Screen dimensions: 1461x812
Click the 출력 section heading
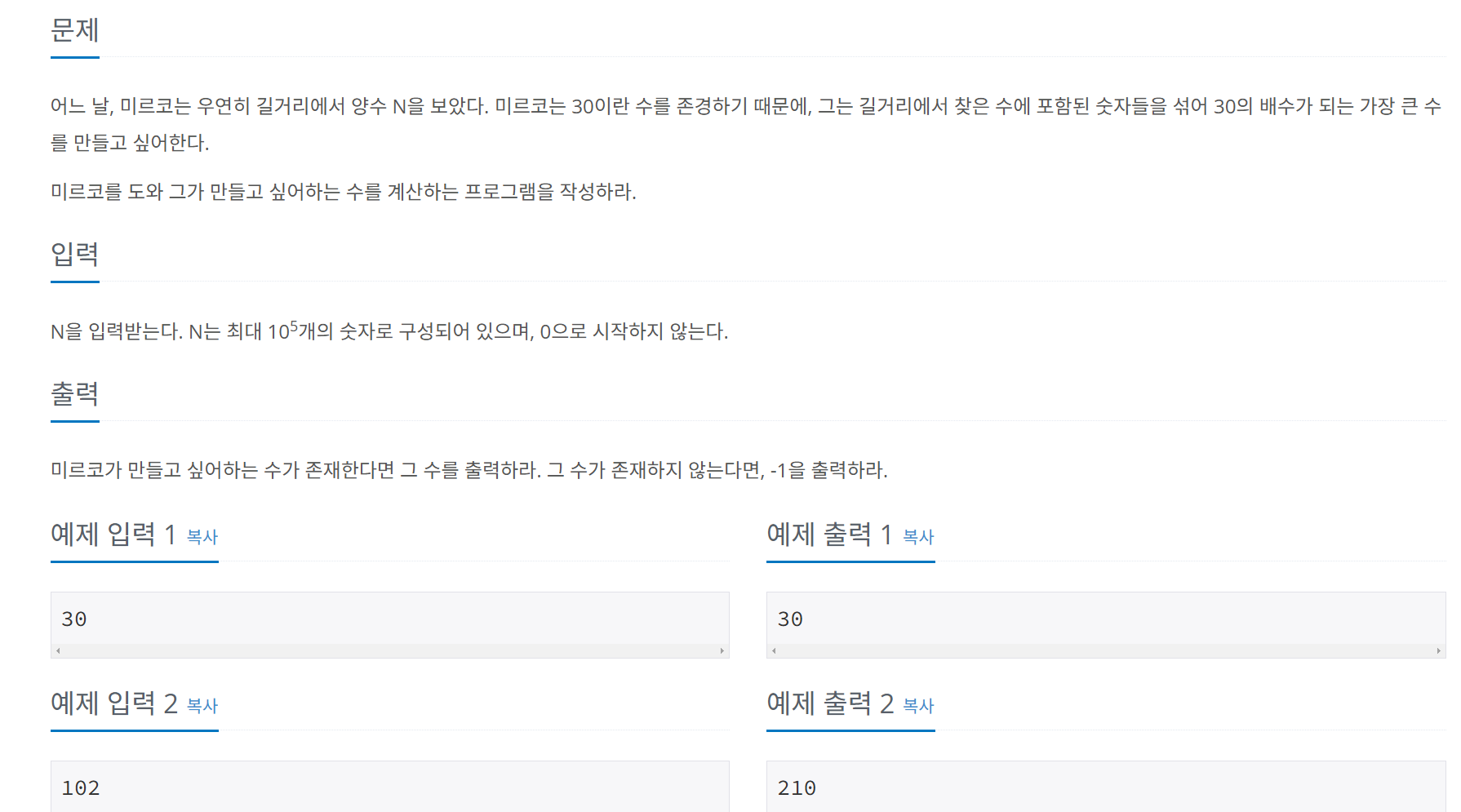75,394
